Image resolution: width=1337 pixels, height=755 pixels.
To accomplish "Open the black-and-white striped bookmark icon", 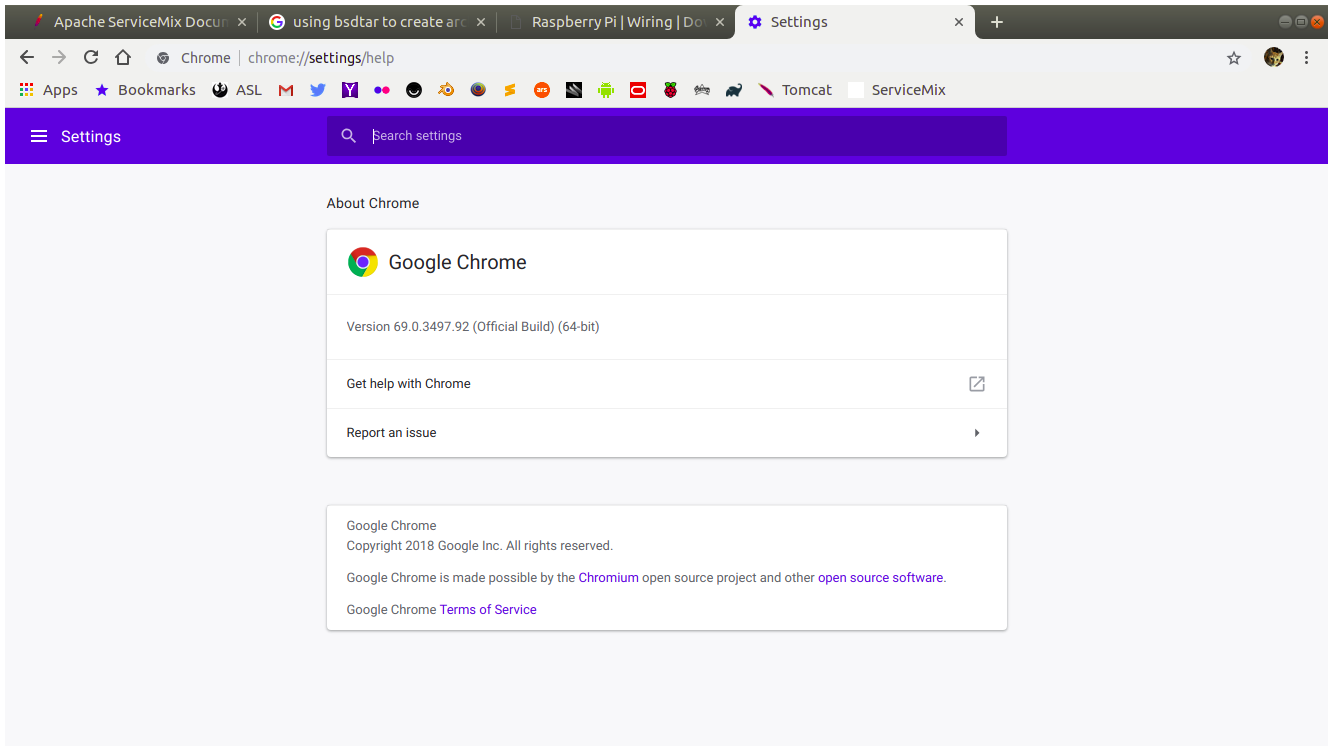I will pyautogui.click(x=574, y=90).
